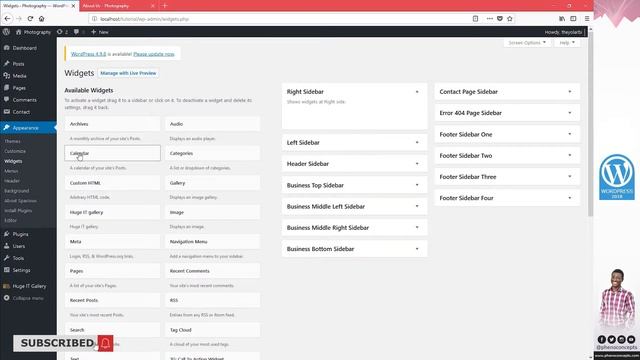
Task: Click browser back arrow
Action: tap(7, 19)
